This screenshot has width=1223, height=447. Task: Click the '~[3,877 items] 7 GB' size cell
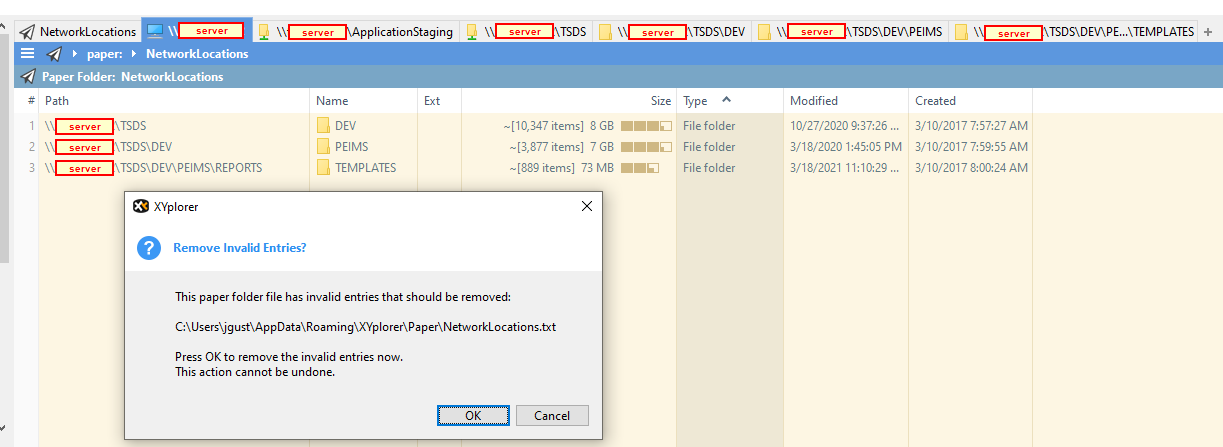(562, 147)
